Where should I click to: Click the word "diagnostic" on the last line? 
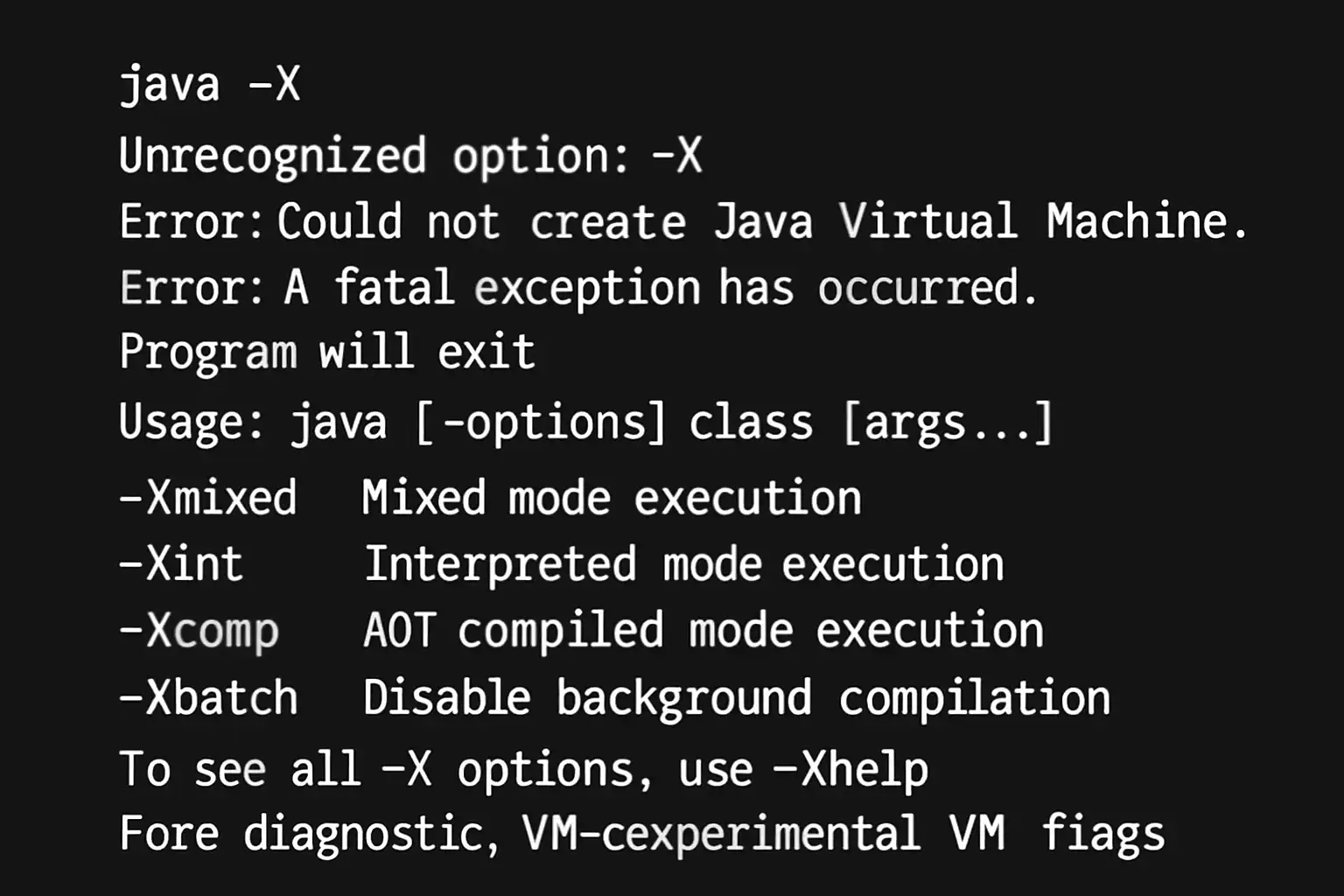tap(364, 833)
